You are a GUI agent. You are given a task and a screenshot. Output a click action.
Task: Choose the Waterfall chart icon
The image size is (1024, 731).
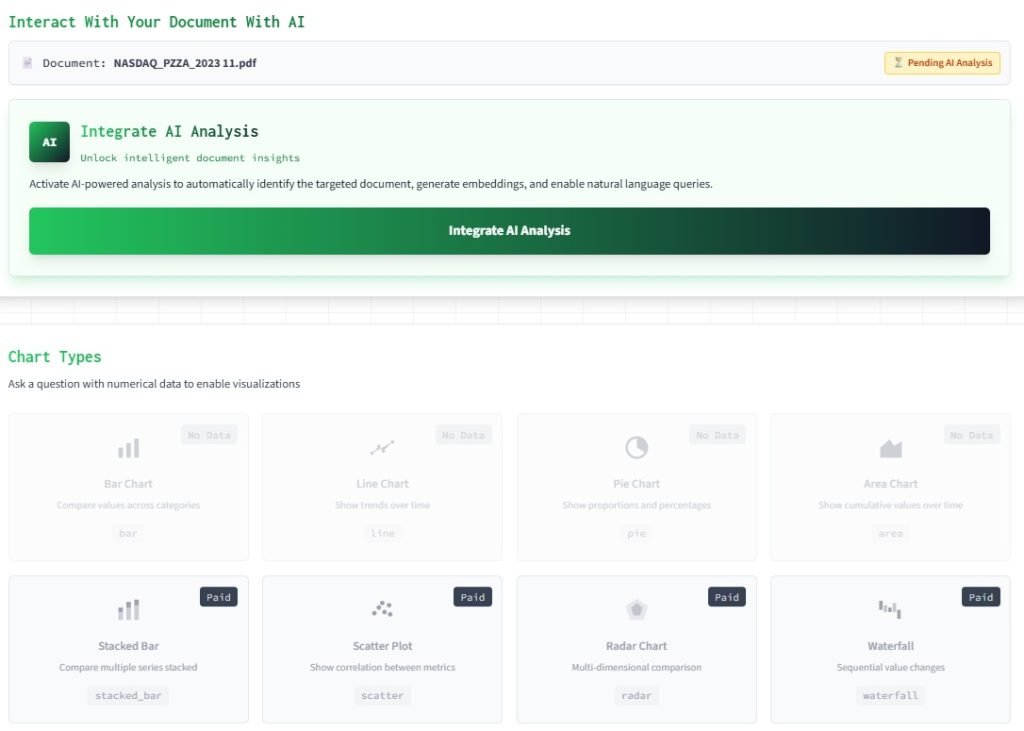(x=890, y=609)
